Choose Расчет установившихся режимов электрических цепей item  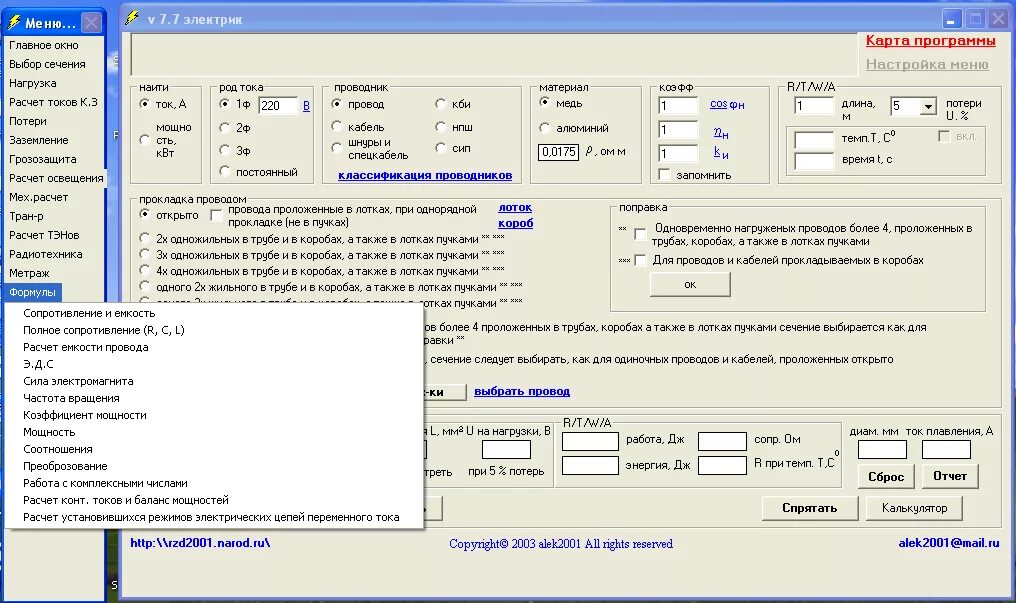[211, 518]
